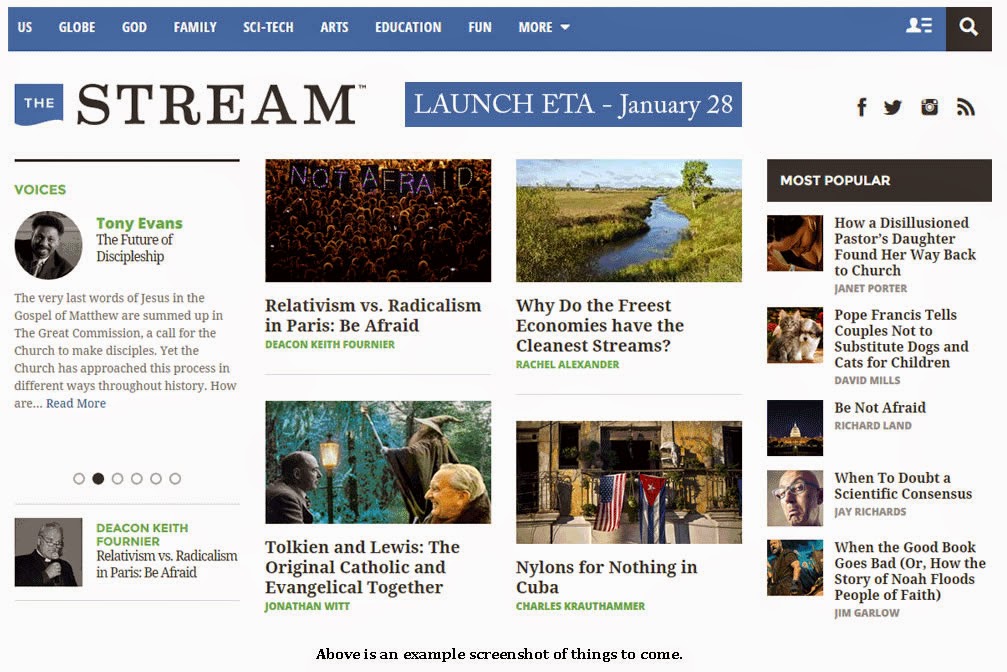The height and width of the screenshot is (672, 1007).
Task: Open the user account menu icon
Action: (919, 26)
